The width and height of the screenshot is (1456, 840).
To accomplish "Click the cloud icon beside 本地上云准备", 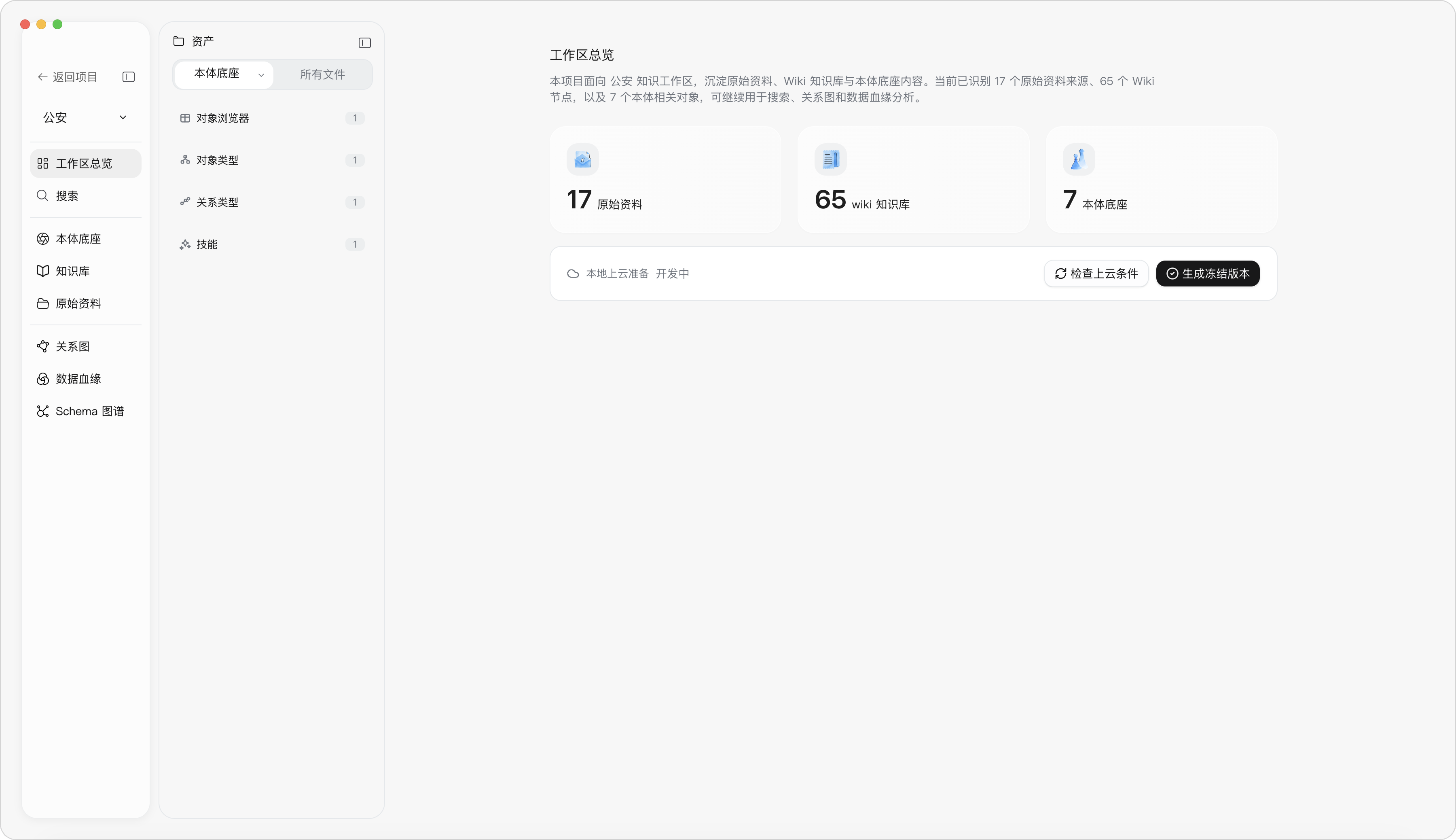I will [573, 274].
